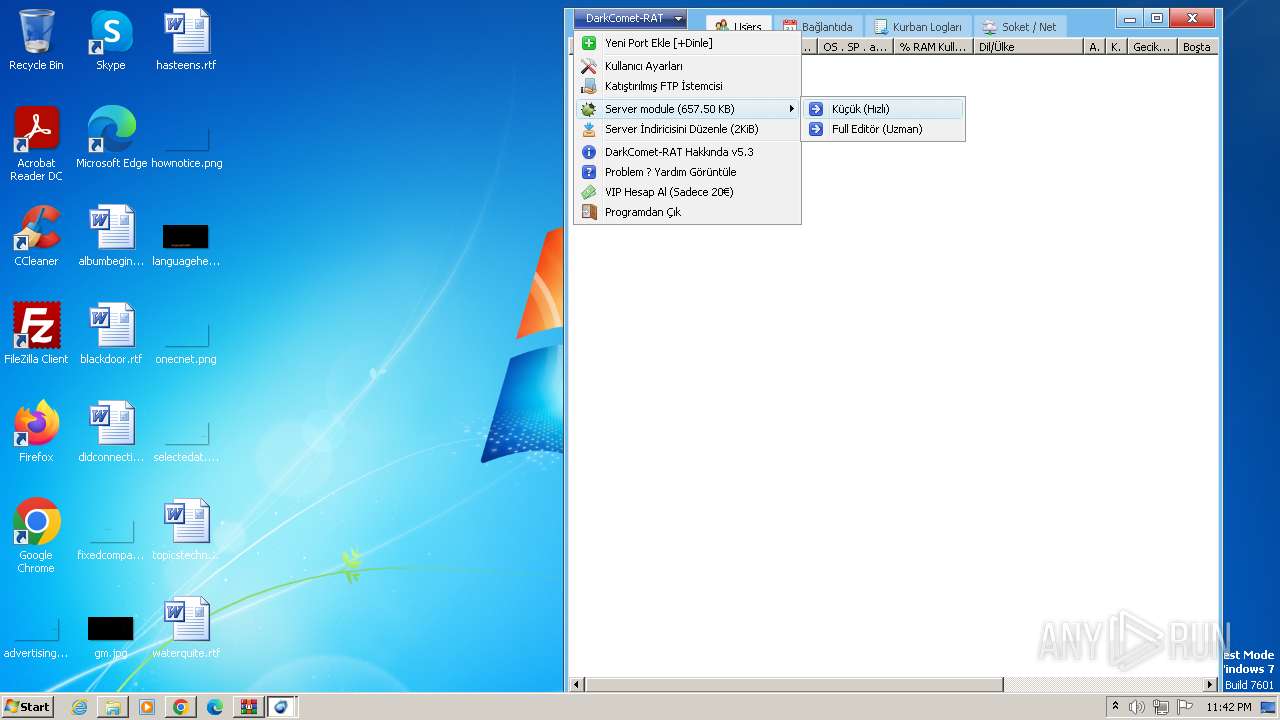Viewport: 1280px width, 720px height.
Task: Choose Programdan Çık to exit
Action: (687, 212)
